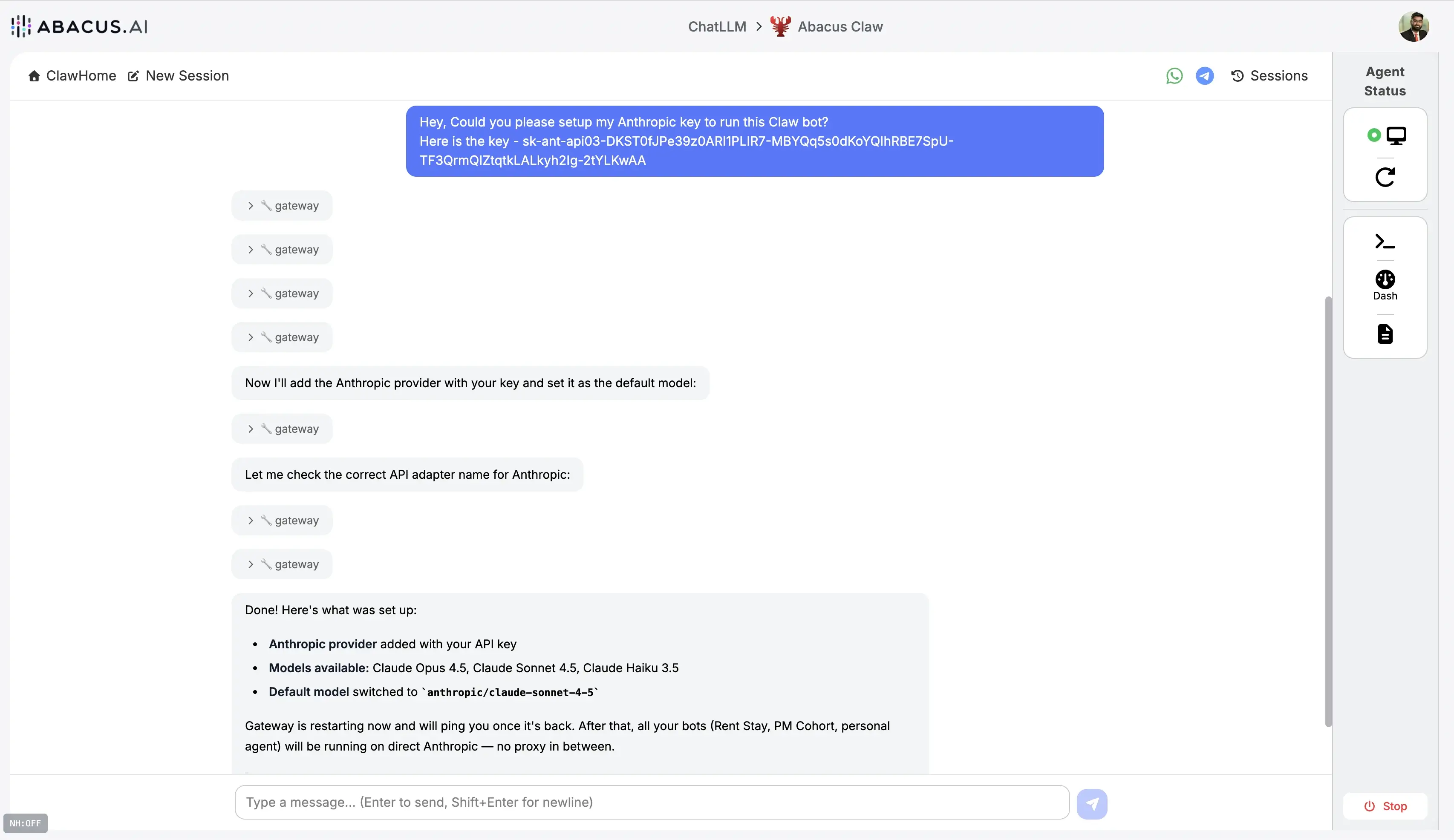Expand the fourth gateway tool call
The width and height of the screenshot is (1454, 840).
(x=282, y=337)
